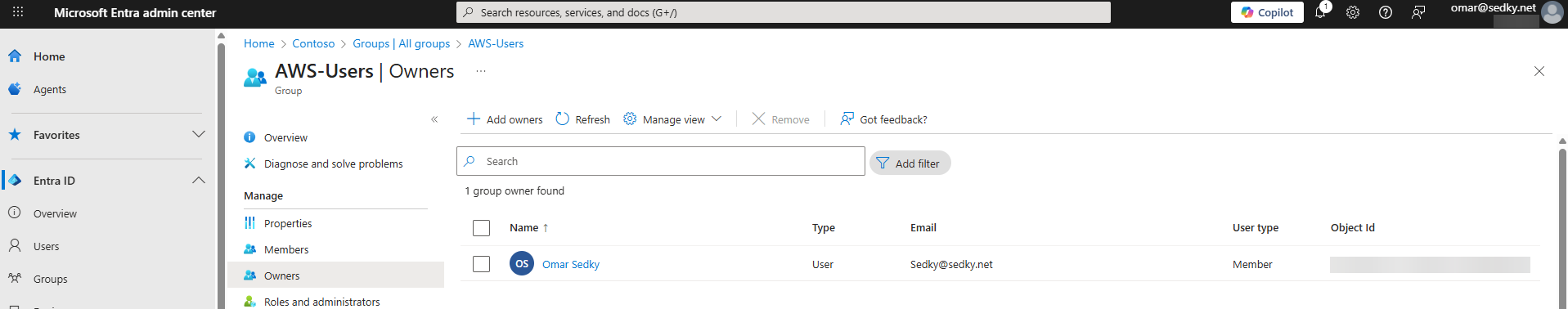Image resolution: width=1568 pixels, height=309 pixels.
Task: Open the more options ellipsis by title
Action: [481, 71]
